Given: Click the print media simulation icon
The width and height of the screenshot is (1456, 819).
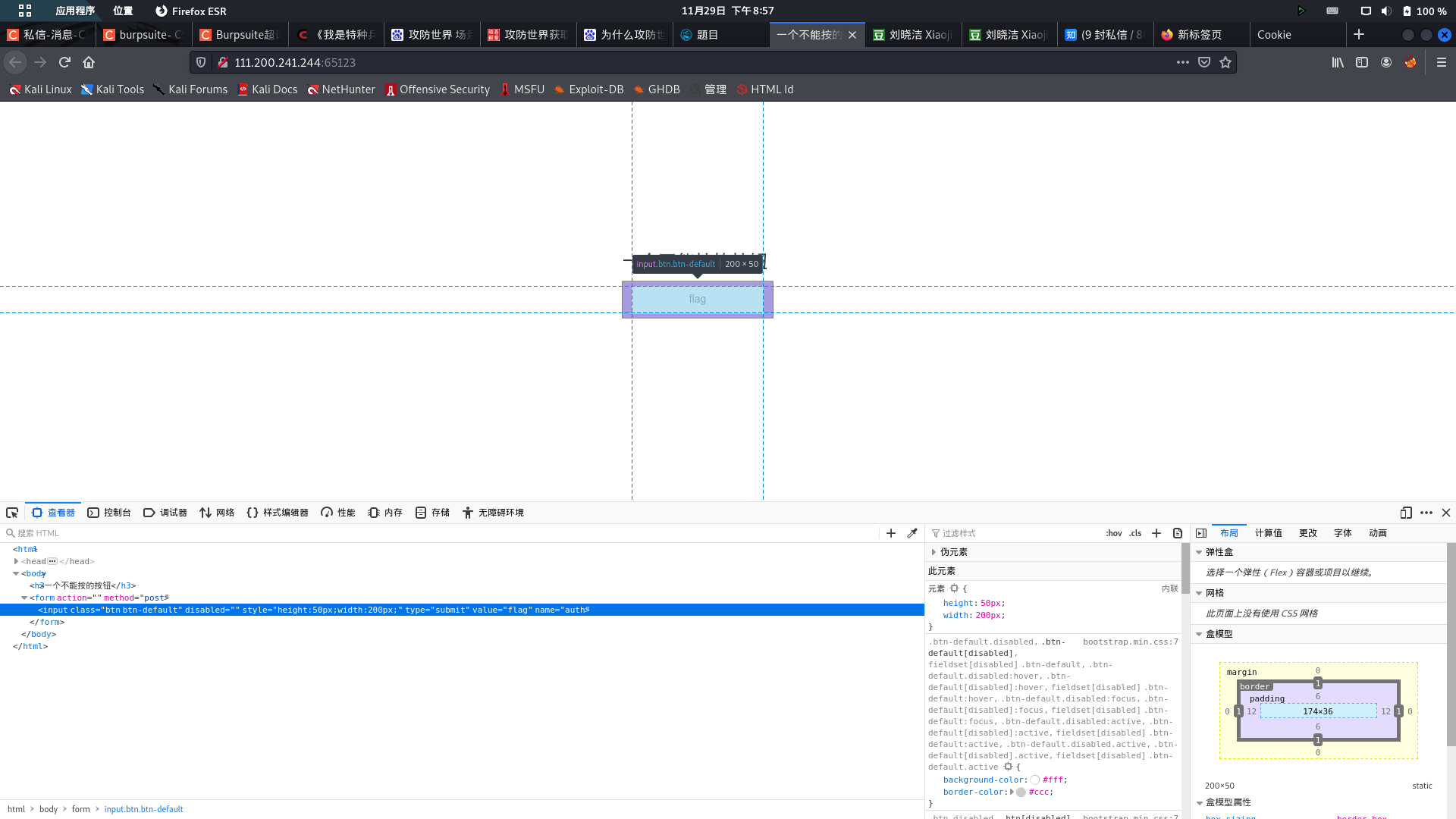Looking at the screenshot, I should click(1178, 533).
